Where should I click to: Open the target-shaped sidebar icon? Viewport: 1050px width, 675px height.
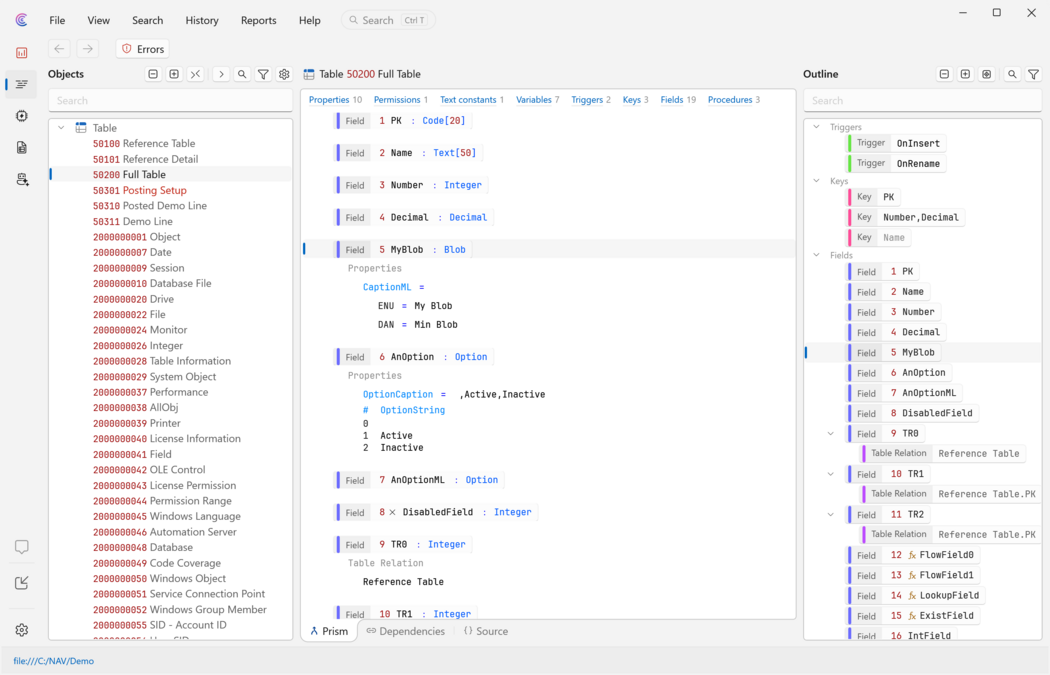pos(21,116)
